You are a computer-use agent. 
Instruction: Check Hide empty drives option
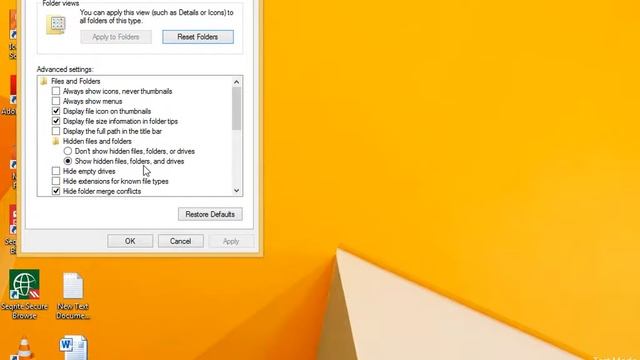point(56,171)
